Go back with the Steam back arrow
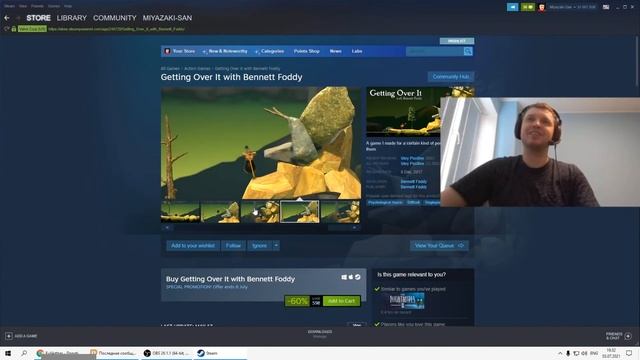640x360 pixels. pyautogui.click(x=7, y=18)
